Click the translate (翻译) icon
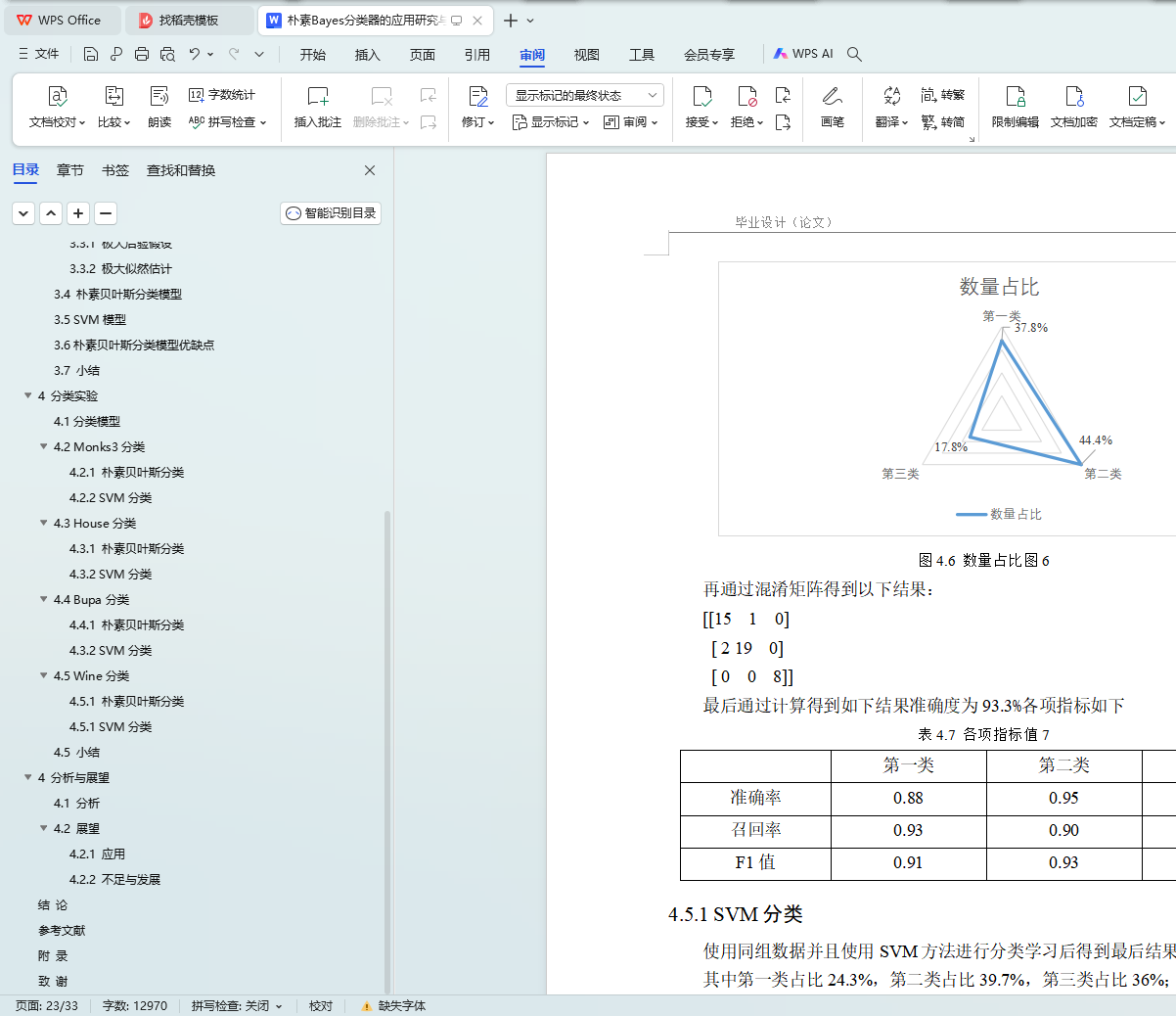 891,96
